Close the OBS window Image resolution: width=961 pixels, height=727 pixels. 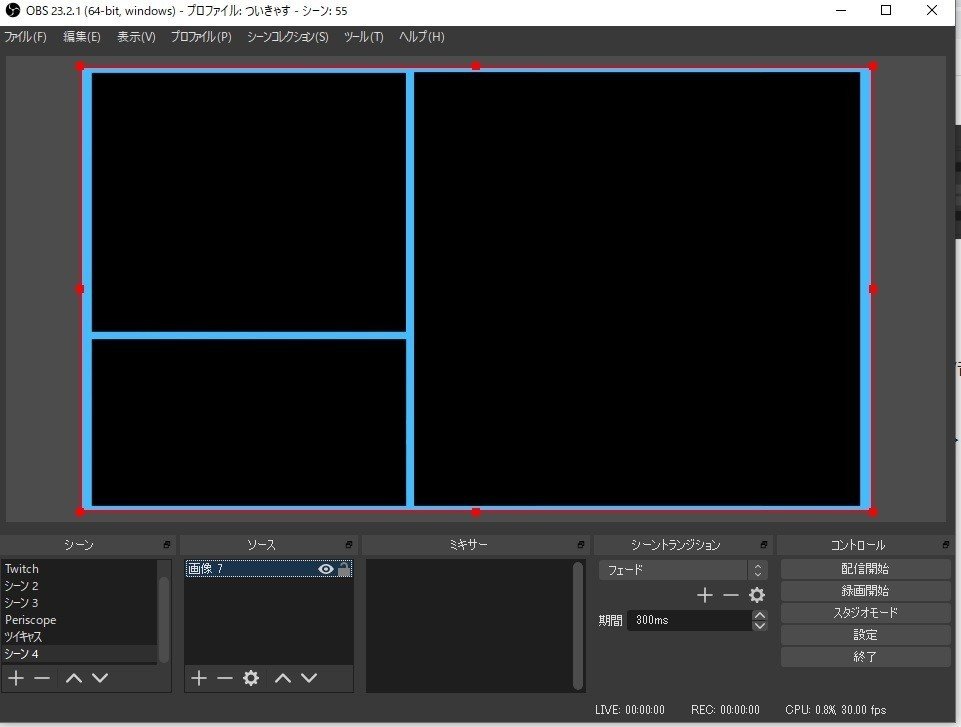[x=932, y=10]
